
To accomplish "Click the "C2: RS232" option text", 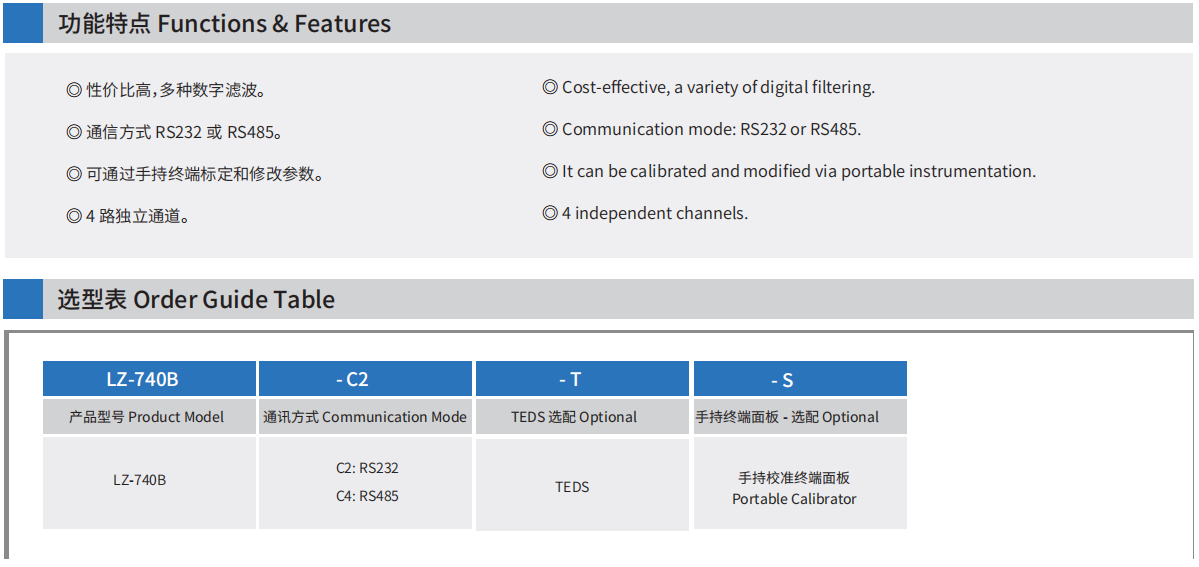I will coord(367,468).
